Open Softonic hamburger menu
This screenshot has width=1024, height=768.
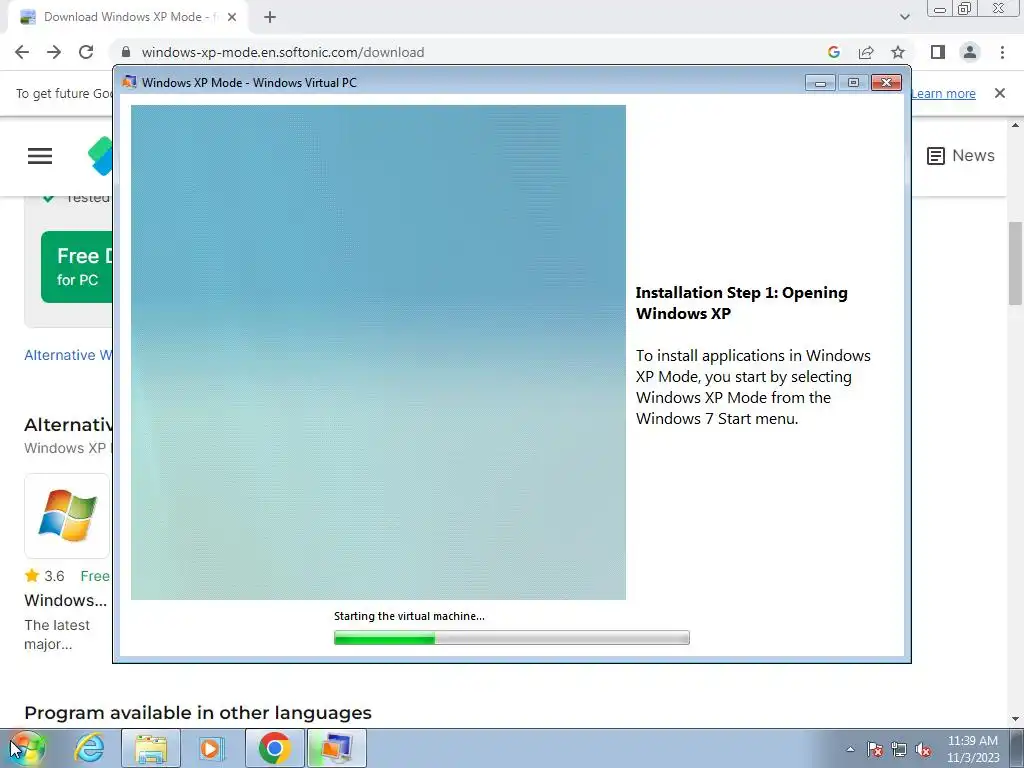[40, 156]
